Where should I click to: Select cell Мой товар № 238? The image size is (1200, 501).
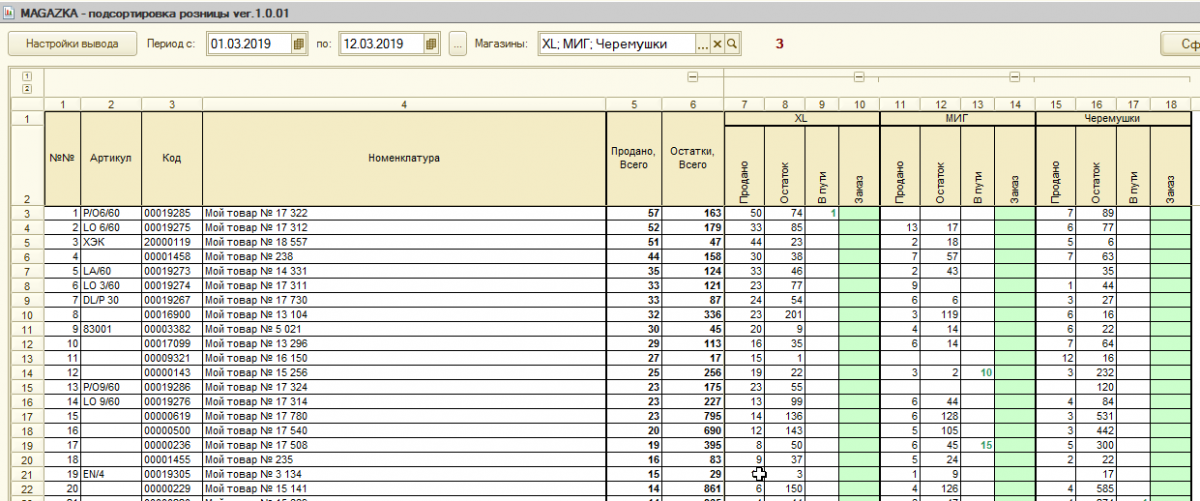[404, 256]
